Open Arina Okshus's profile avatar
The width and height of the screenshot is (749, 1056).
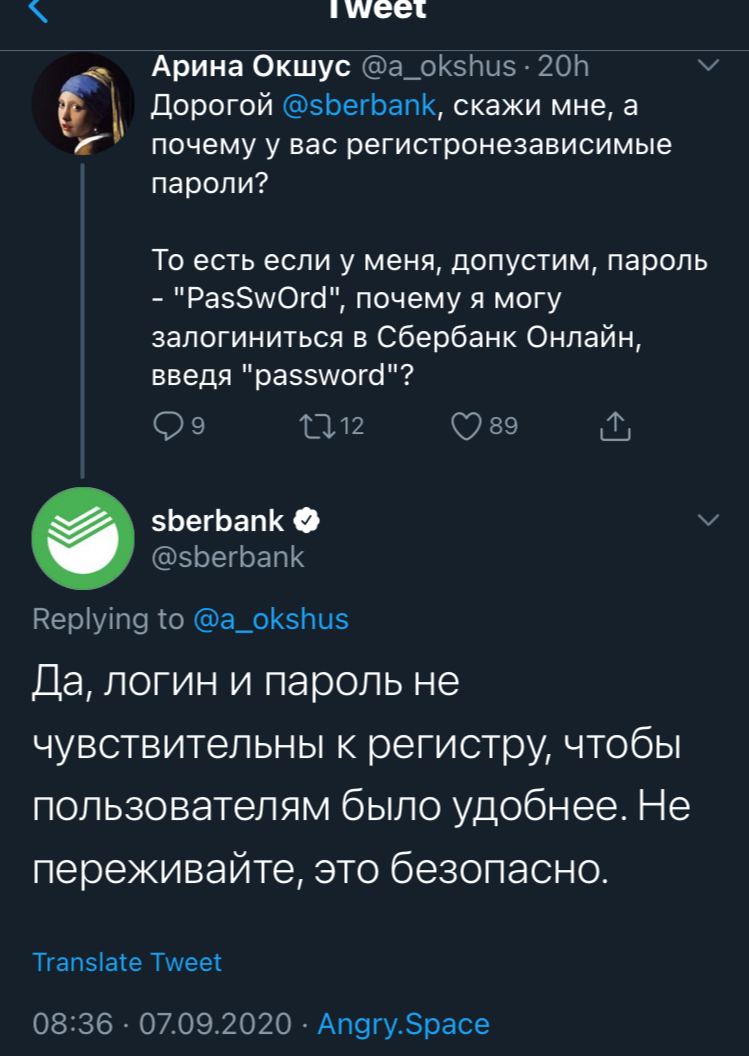tap(82, 104)
